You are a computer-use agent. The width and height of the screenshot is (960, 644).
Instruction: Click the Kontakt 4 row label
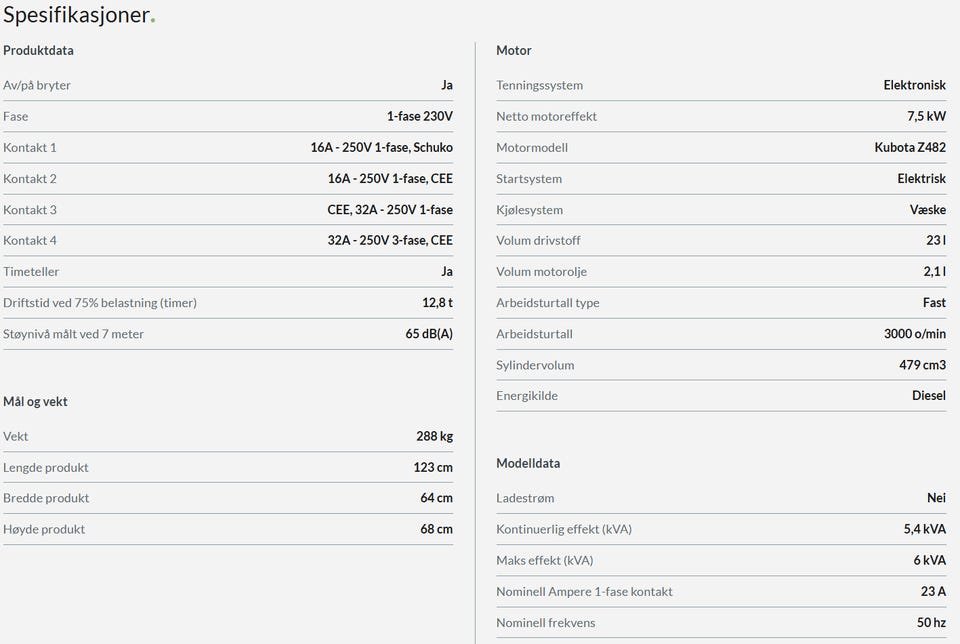pyautogui.click(x=30, y=240)
